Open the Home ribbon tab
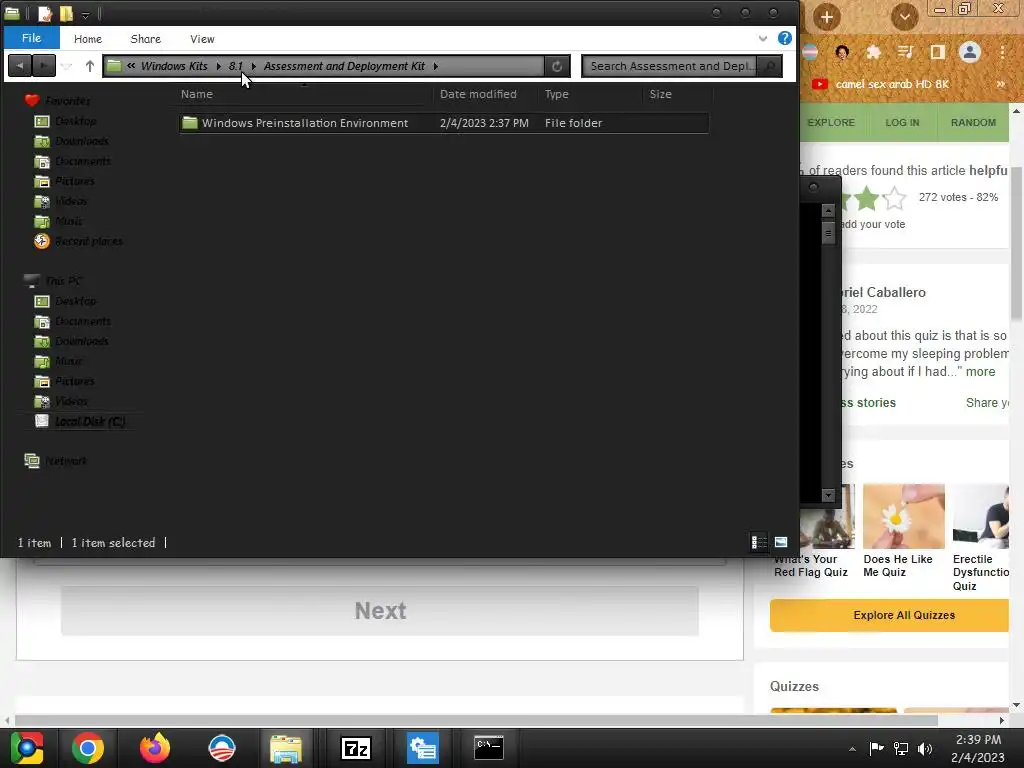The image size is (1024, 768). point(88,39)
